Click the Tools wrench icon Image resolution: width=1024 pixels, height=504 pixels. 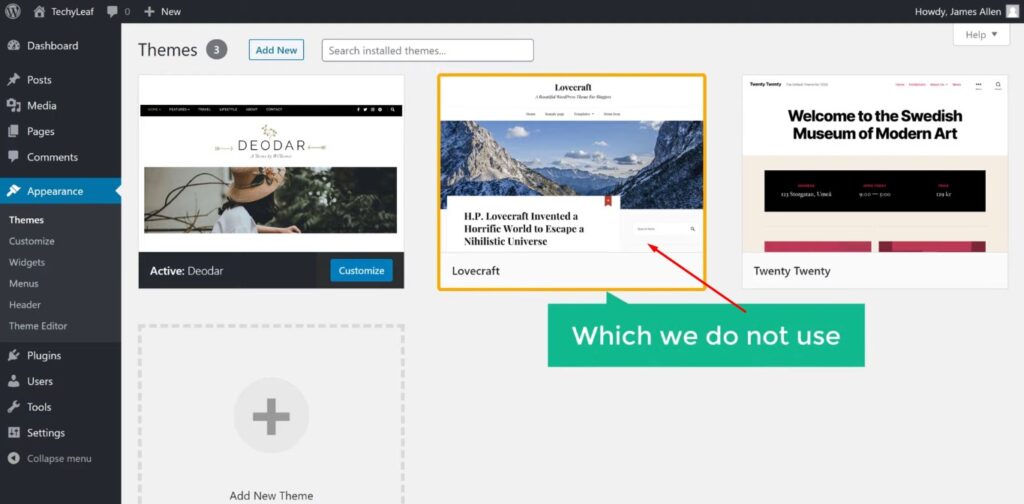click(13, 407)
